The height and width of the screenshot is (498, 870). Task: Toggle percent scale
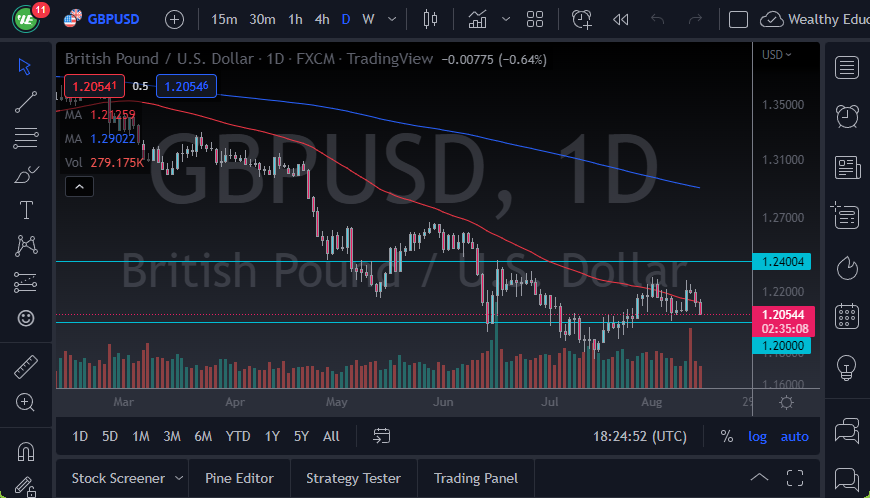coord(727,436)
